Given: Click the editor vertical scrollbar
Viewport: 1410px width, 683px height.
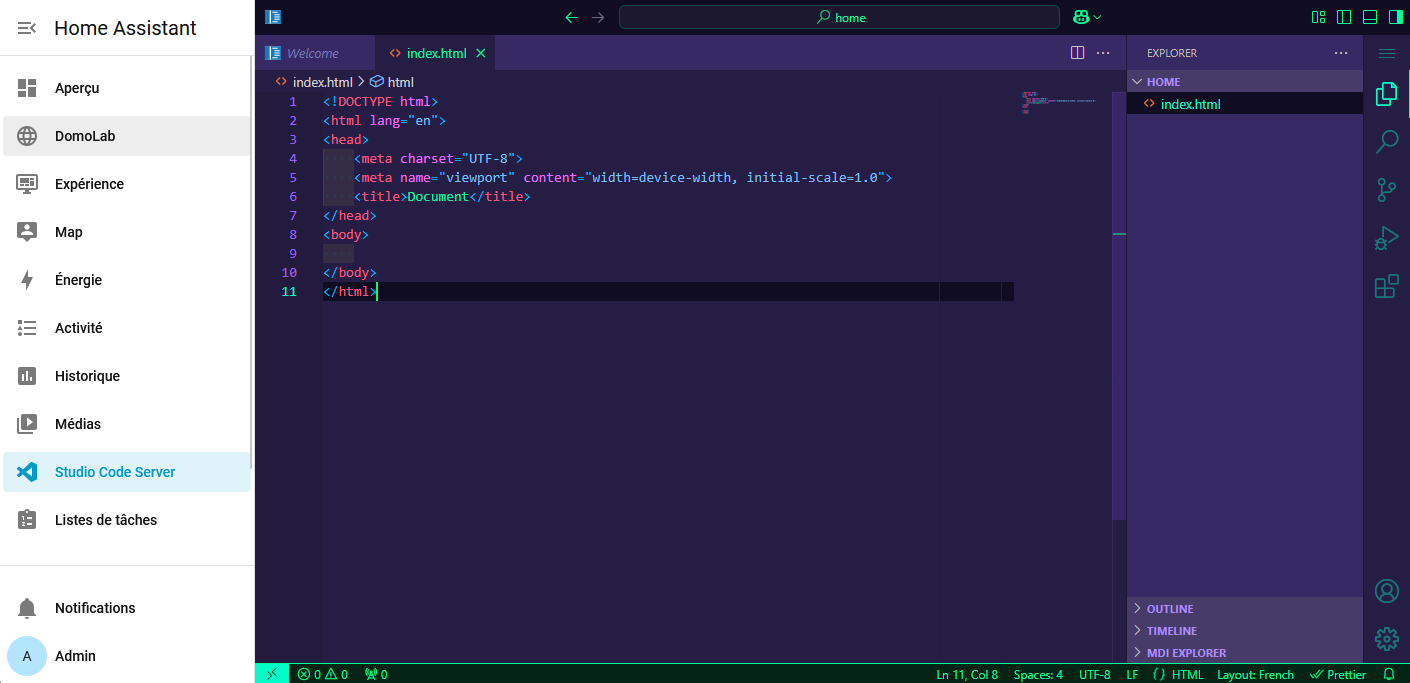Looking at the screenshot, I should pyautogui.click(x=1119, y=300).
